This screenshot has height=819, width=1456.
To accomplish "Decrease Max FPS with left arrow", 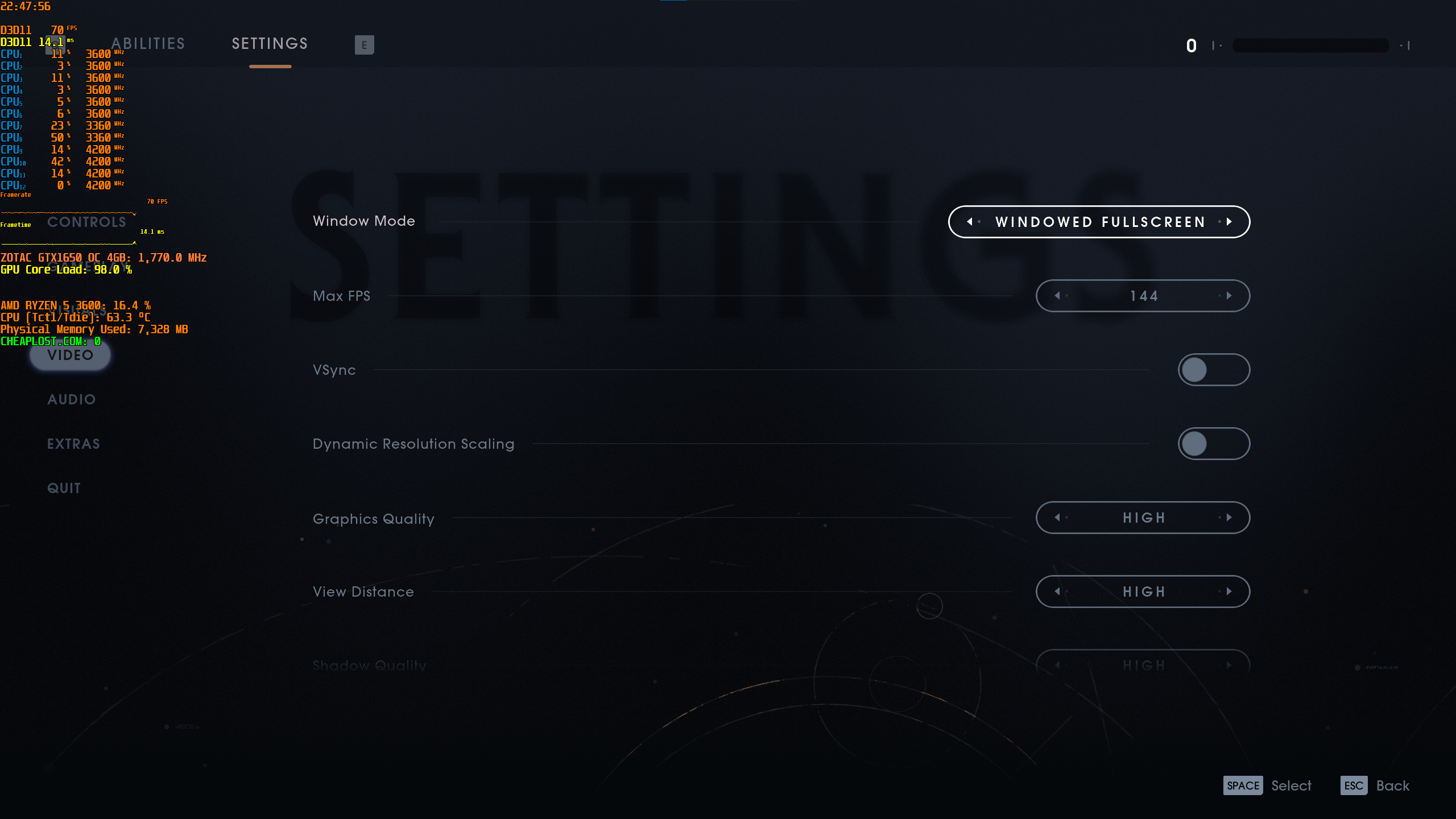I will tap(1057, 296).
